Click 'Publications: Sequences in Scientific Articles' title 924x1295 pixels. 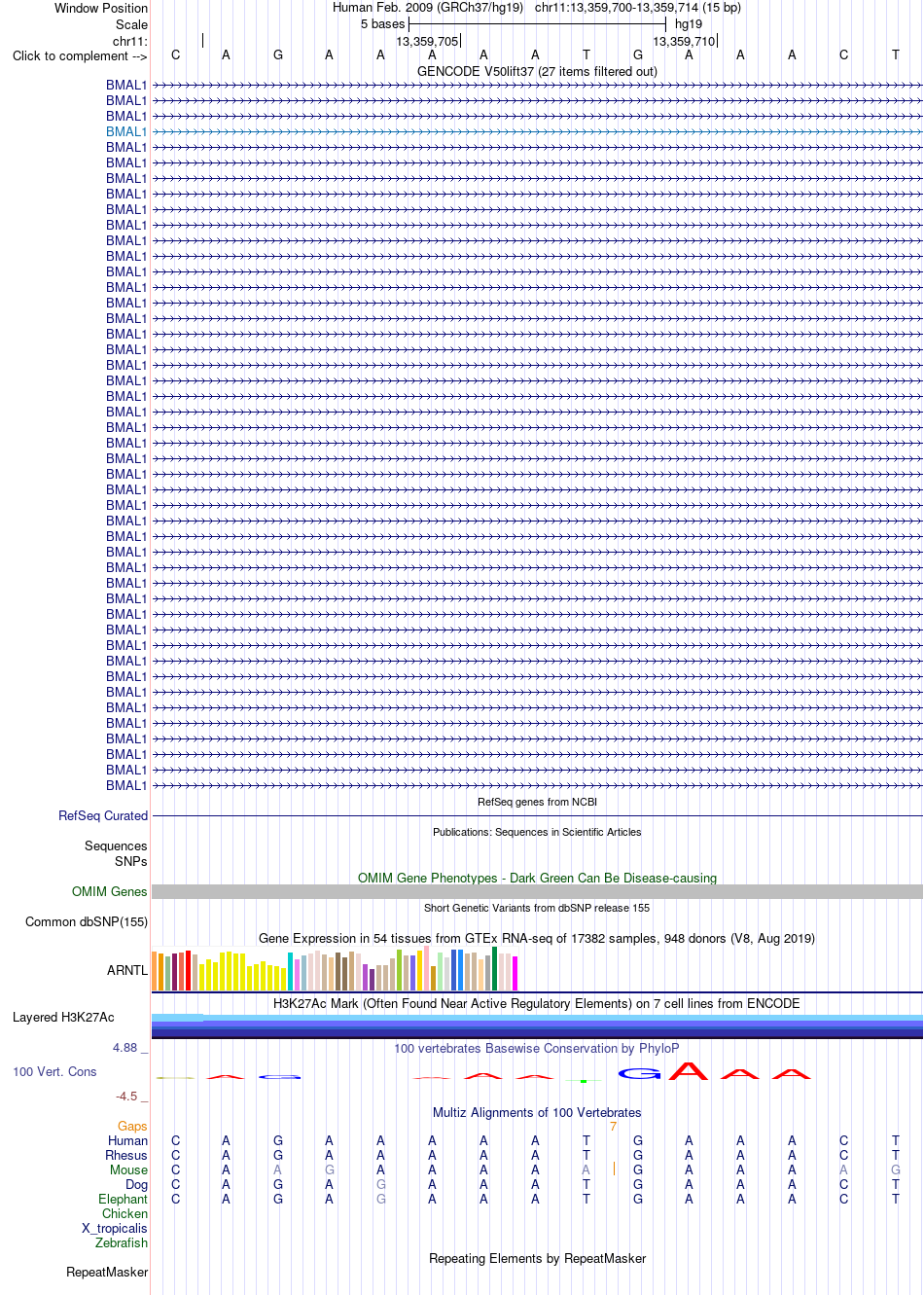pyautogui.click(x=537, y=832)
